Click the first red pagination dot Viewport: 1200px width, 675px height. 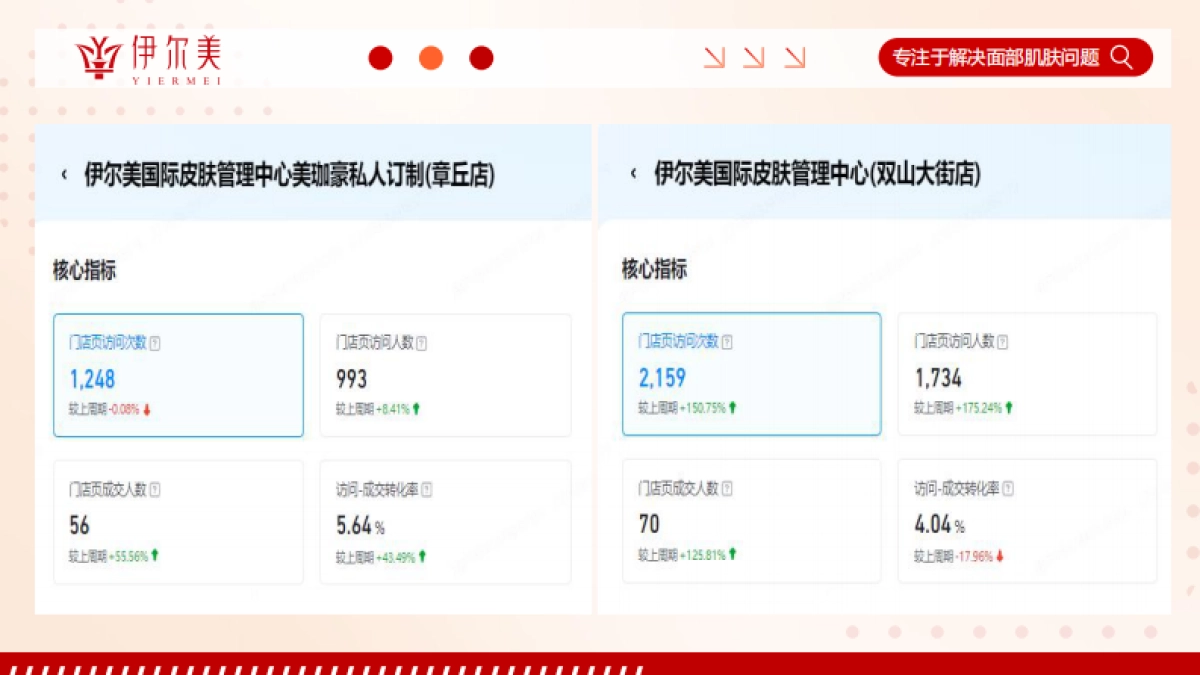coord(380,57)
